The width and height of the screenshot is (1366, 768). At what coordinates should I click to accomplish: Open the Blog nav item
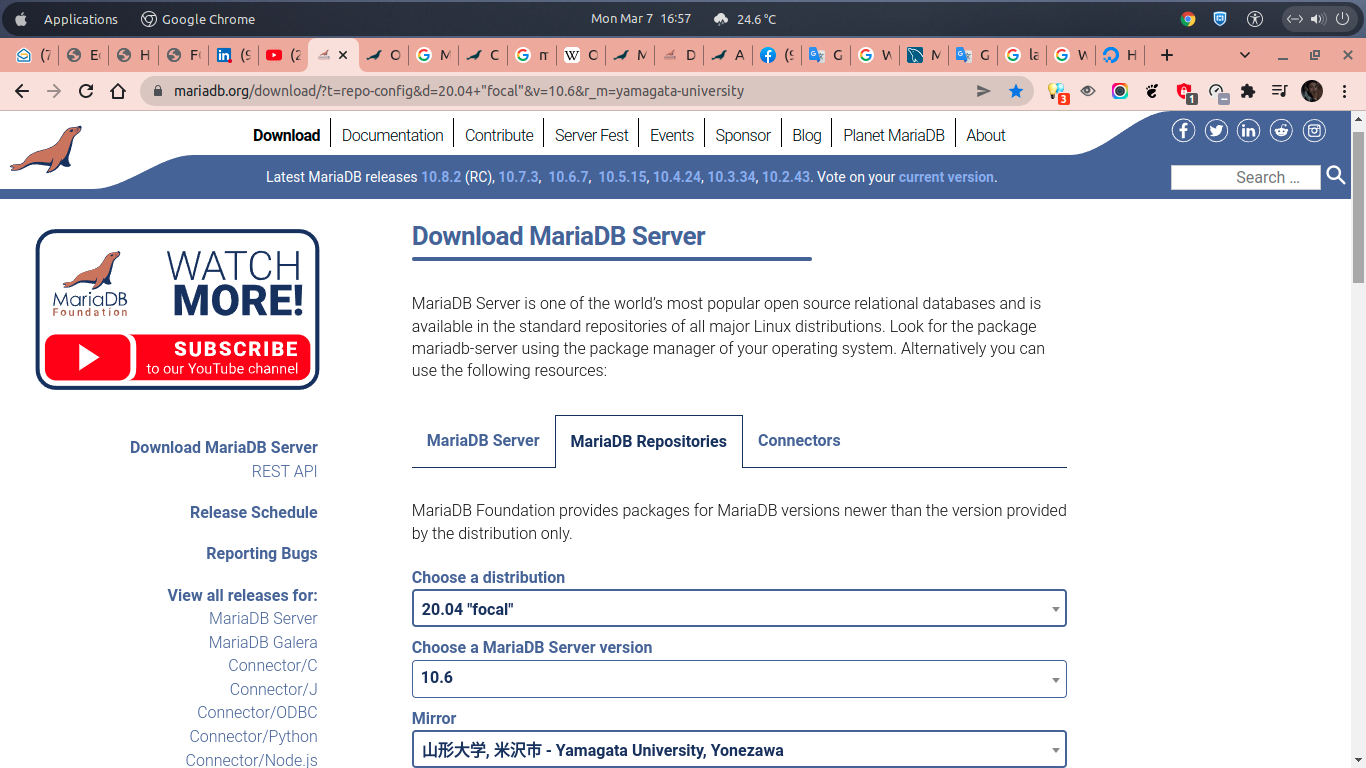(x=807, y=135)
